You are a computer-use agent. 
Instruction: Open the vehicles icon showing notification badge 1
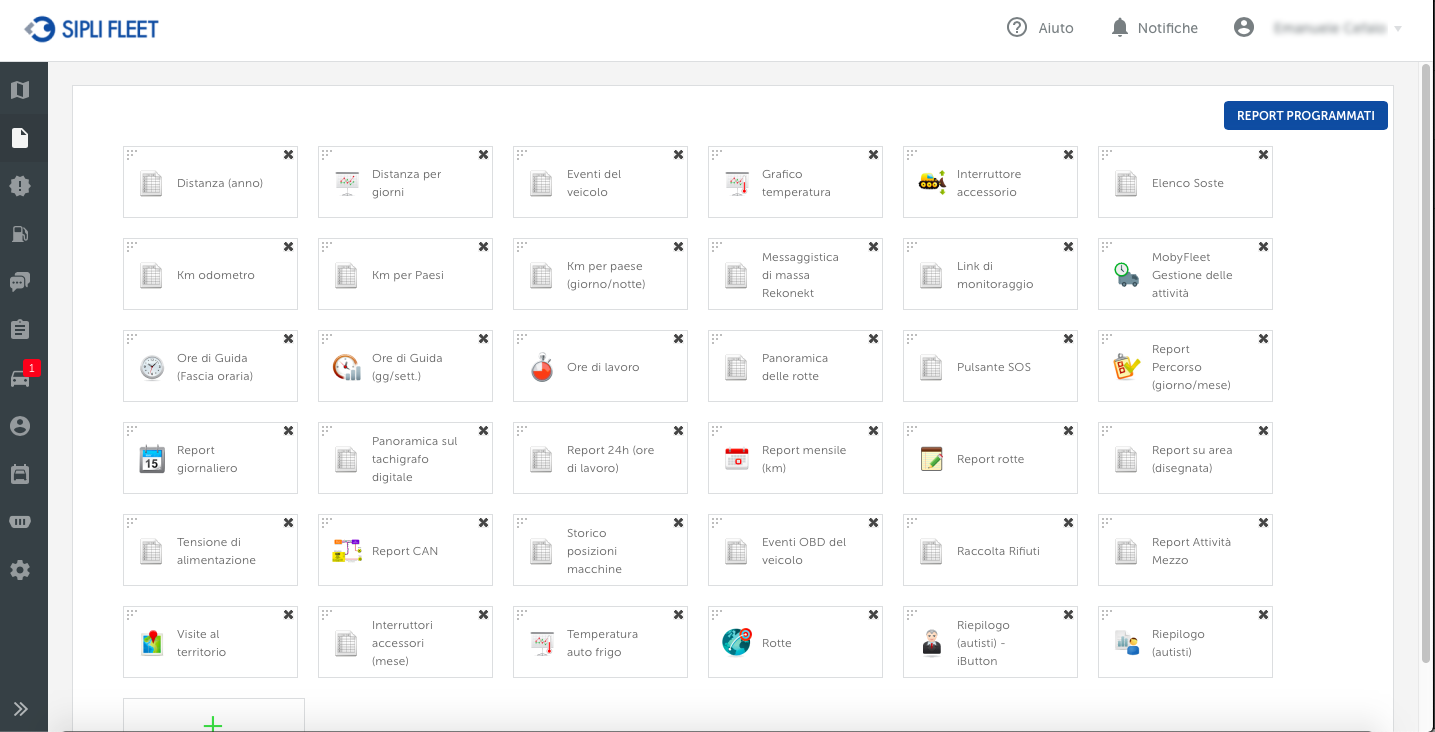point(22,377)
